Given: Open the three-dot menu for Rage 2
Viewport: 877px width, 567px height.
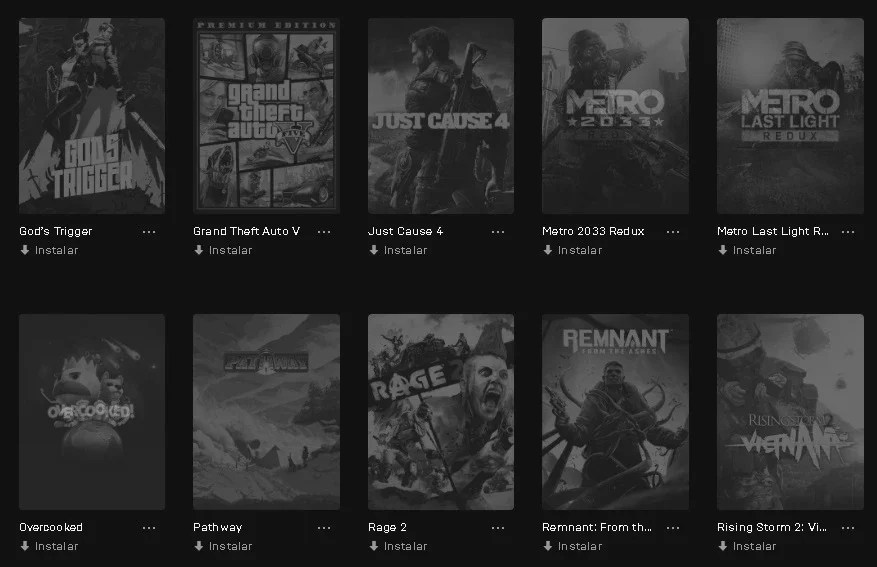Looking at the screenshot, I should 498,527.
